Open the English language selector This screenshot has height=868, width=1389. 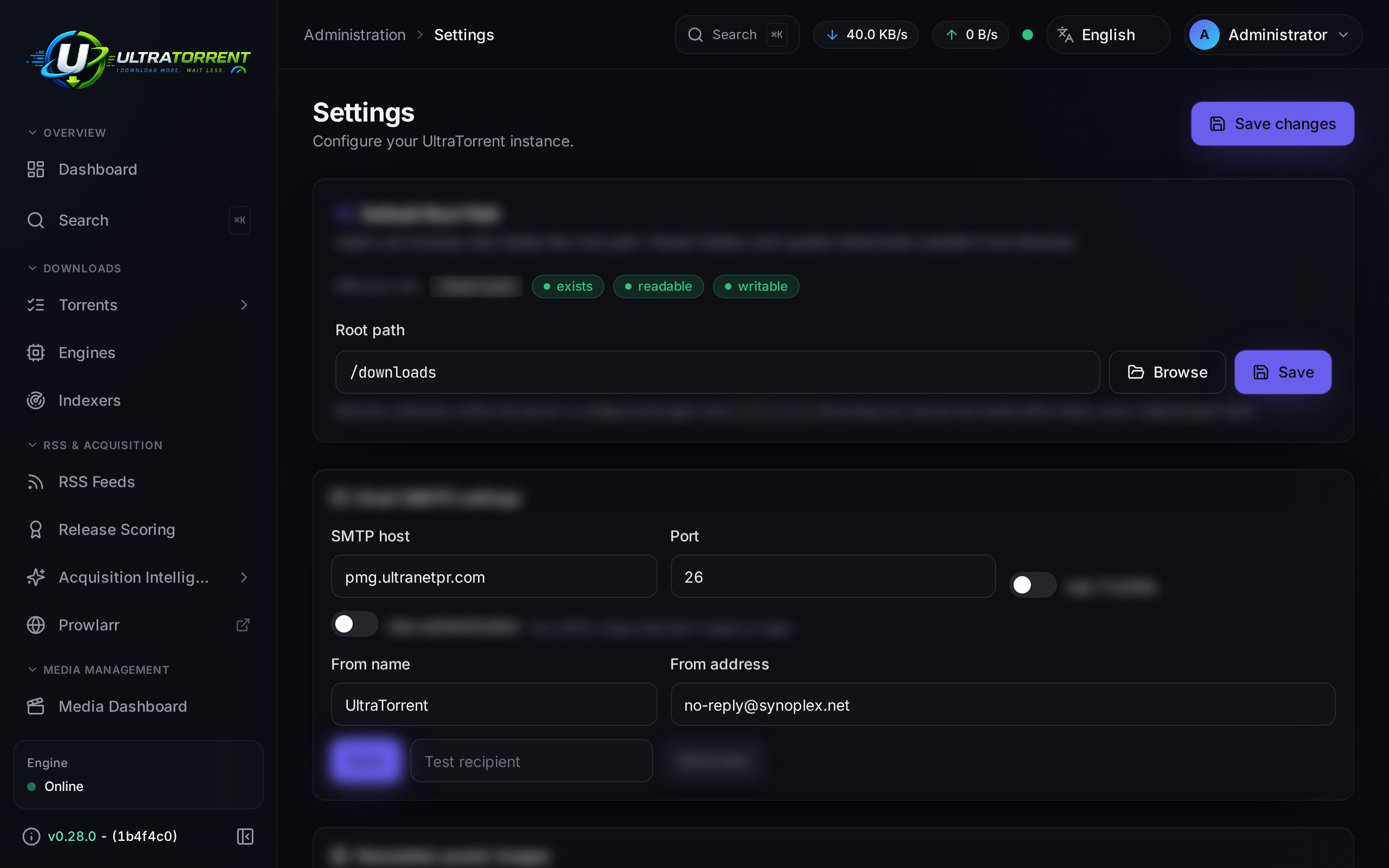pyautogui.click(x=1108, y=34)
